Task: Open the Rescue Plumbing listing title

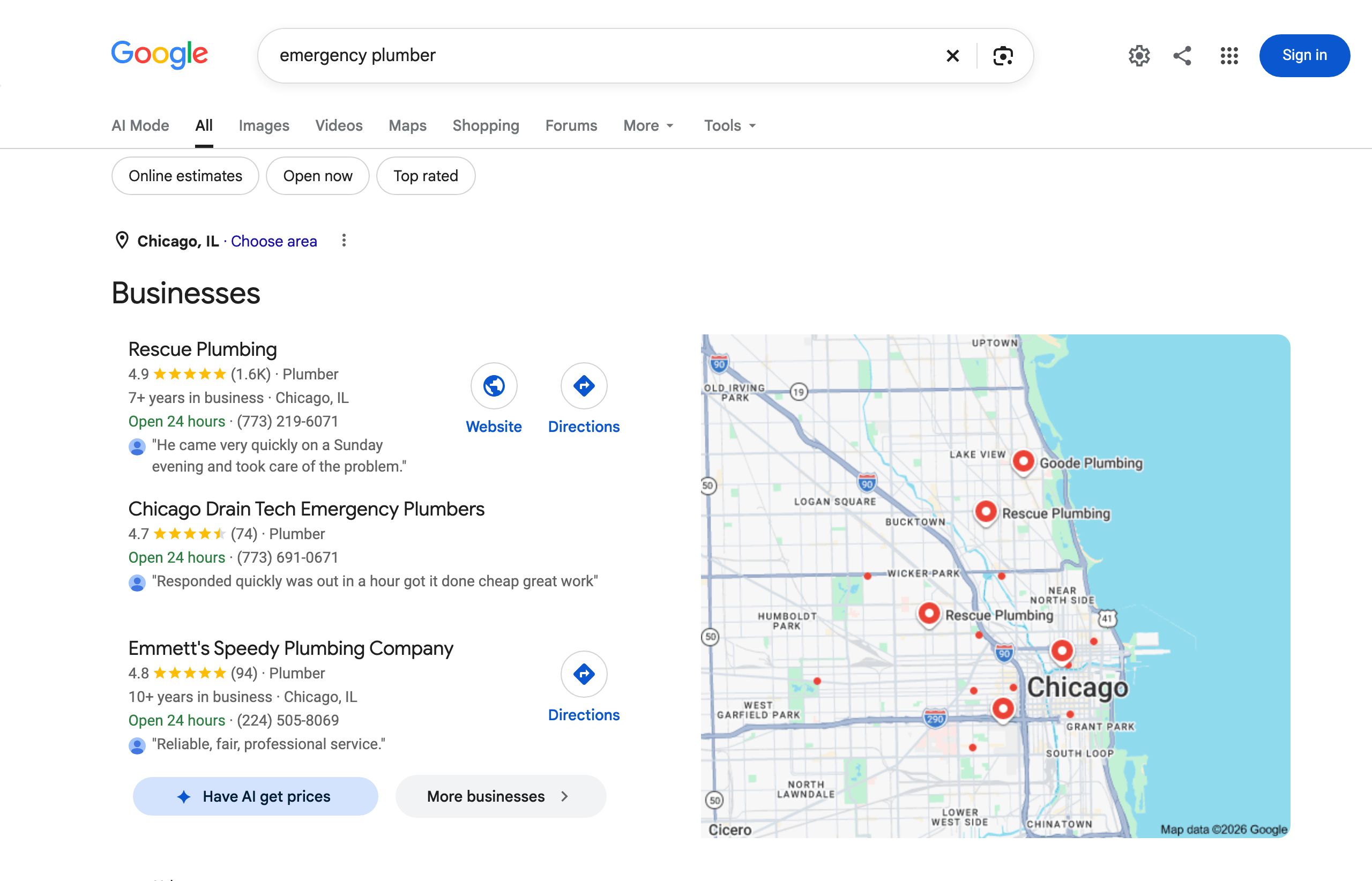Action: [203, 349]
